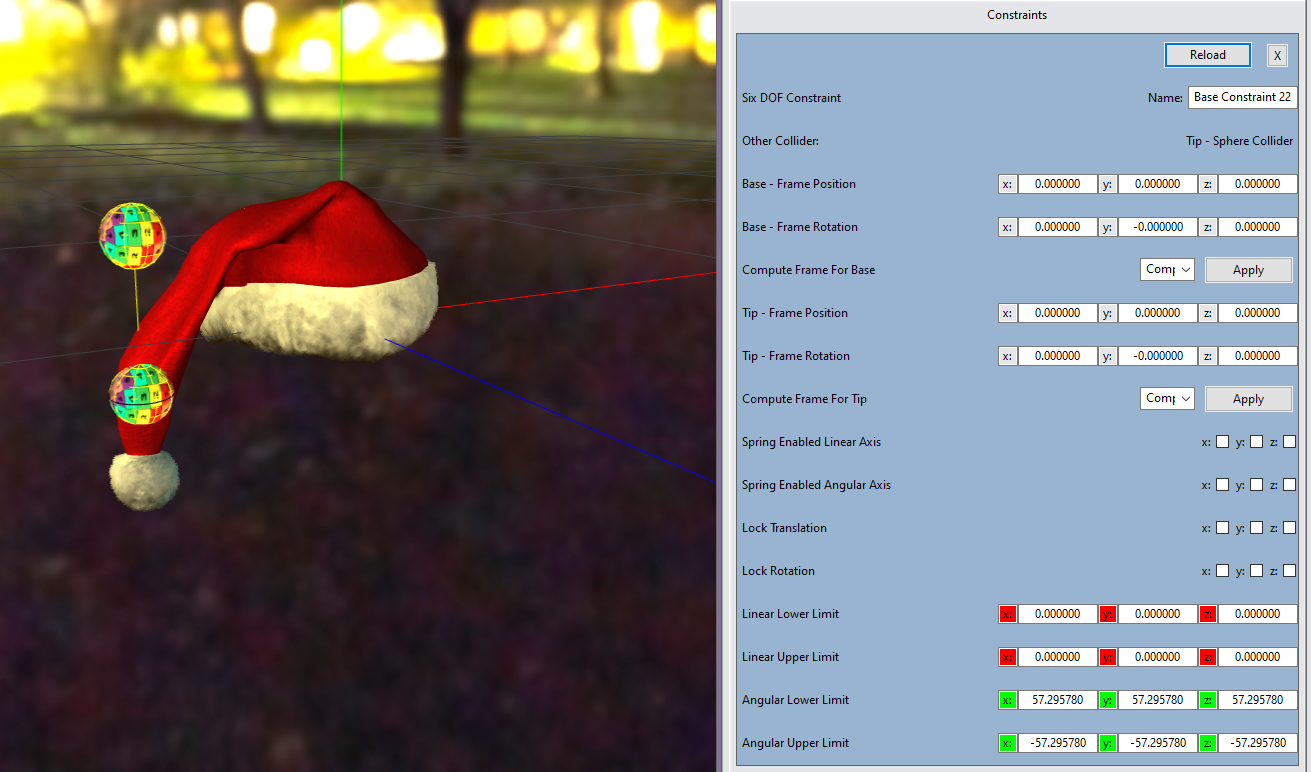The height and width of the screenshot is (772, 1311).
Task: Toggle the green z axis icon on Angular Upper Limit
Action: [1207, 743]
